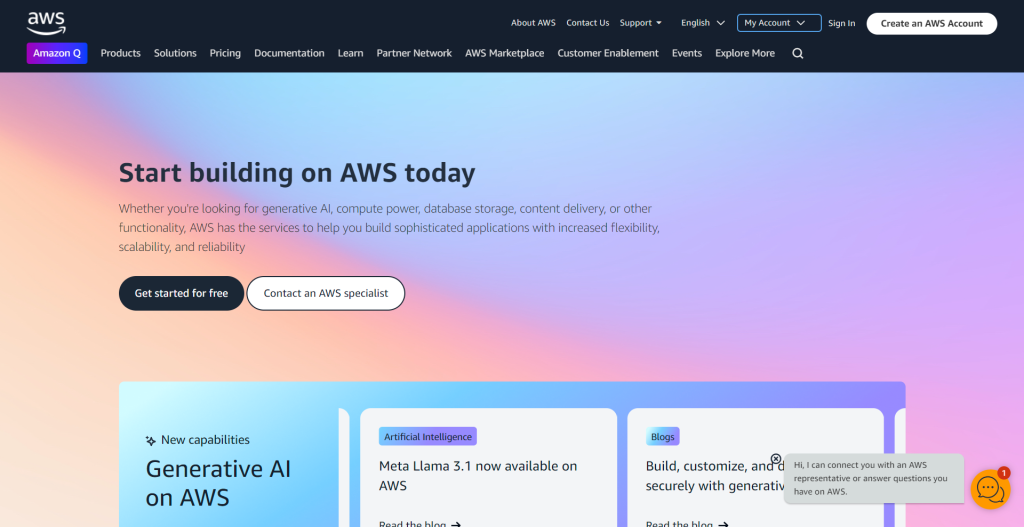
Task: Select Pricing in the navigation bar
Action: [x=225, y=53]
